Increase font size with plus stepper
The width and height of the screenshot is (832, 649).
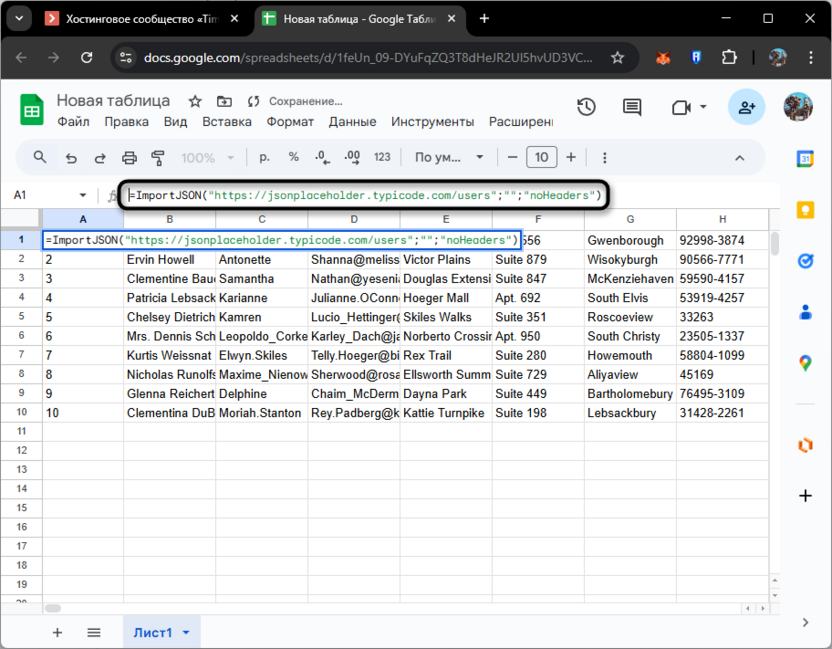point(571,158)
